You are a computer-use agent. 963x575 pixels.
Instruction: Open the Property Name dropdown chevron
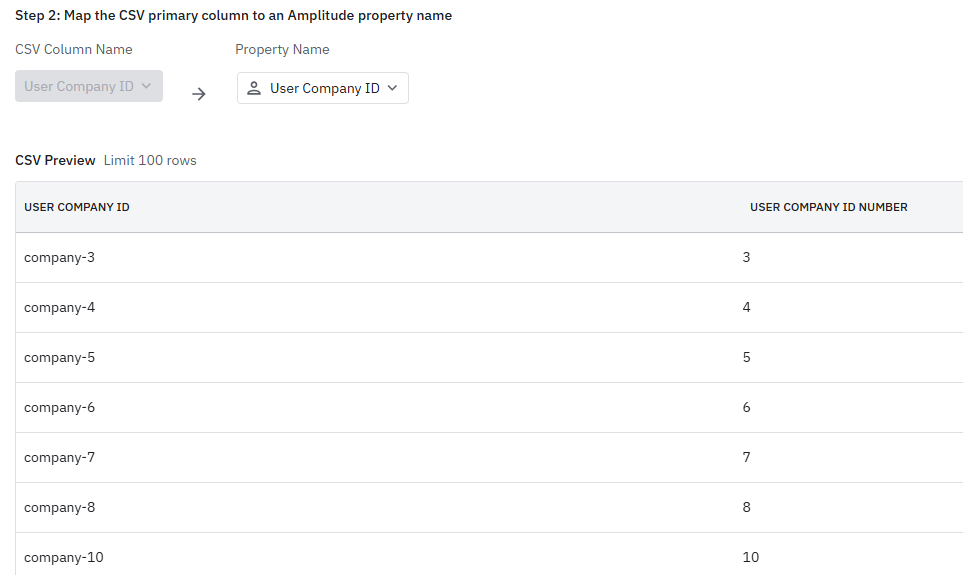(x=392, y=88)
